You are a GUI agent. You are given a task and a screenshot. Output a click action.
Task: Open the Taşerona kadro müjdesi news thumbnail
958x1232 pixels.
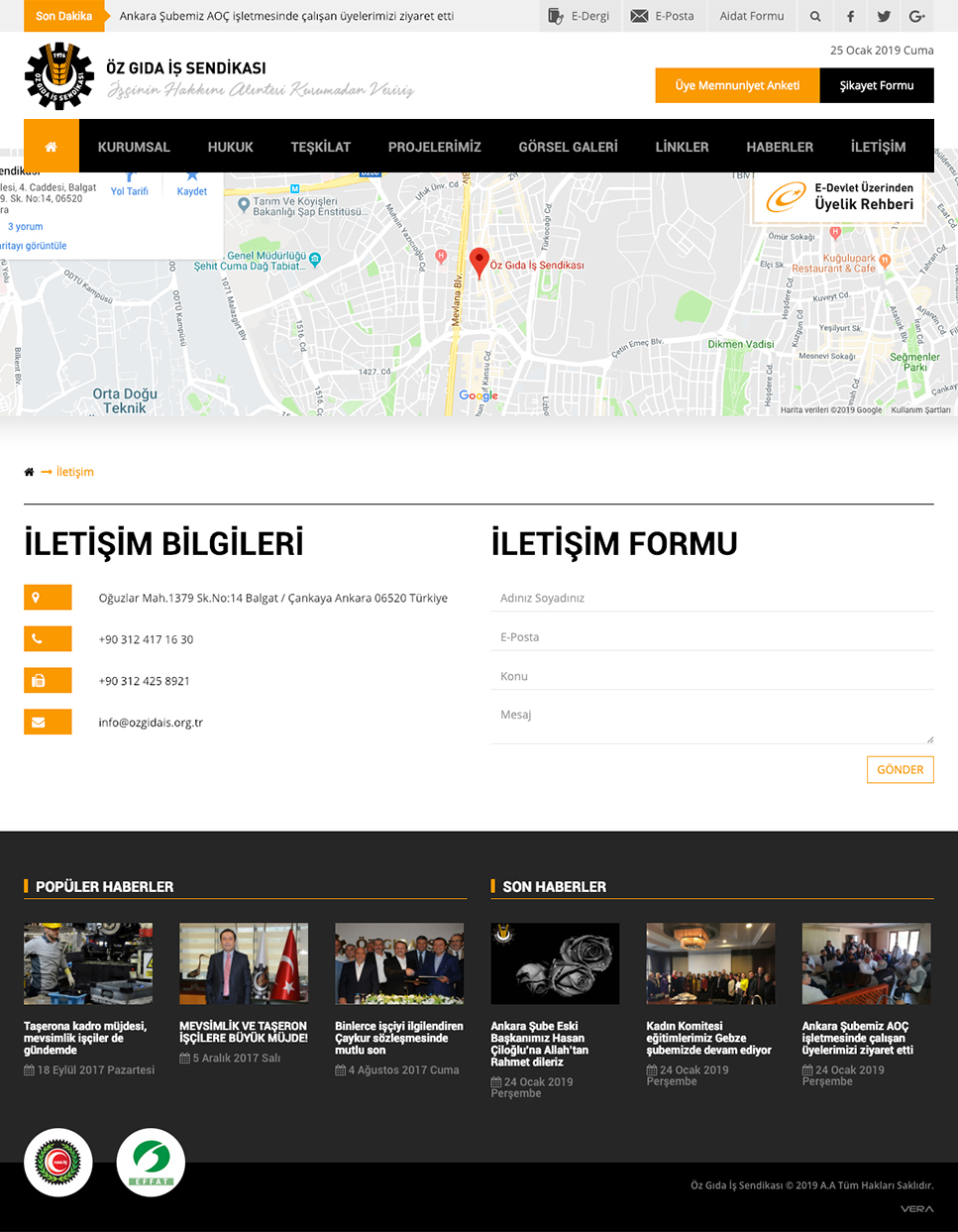[88, 963]
